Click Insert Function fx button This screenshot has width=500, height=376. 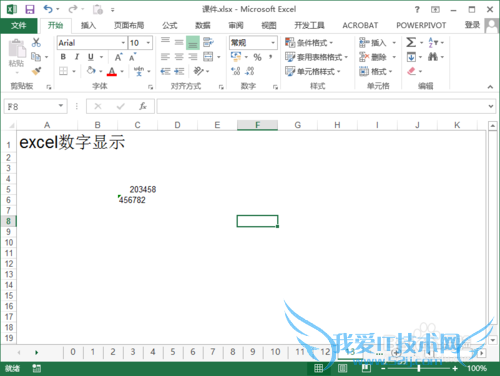point(143,106)
